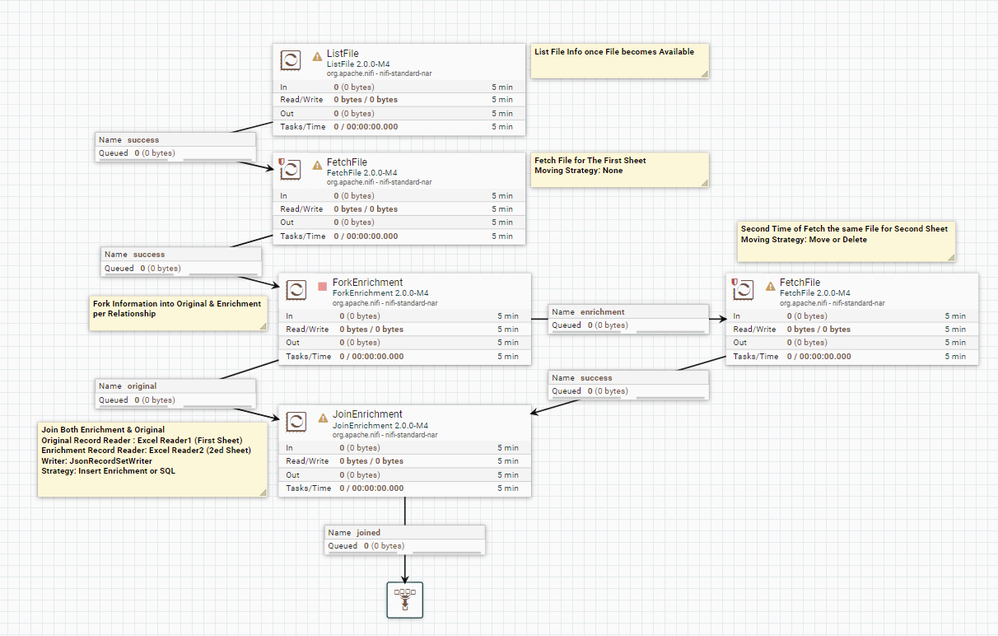Click the 'Second Time of Fetch' note resize handle
This screenshot has height=636, width=998.
click(951, 257)
